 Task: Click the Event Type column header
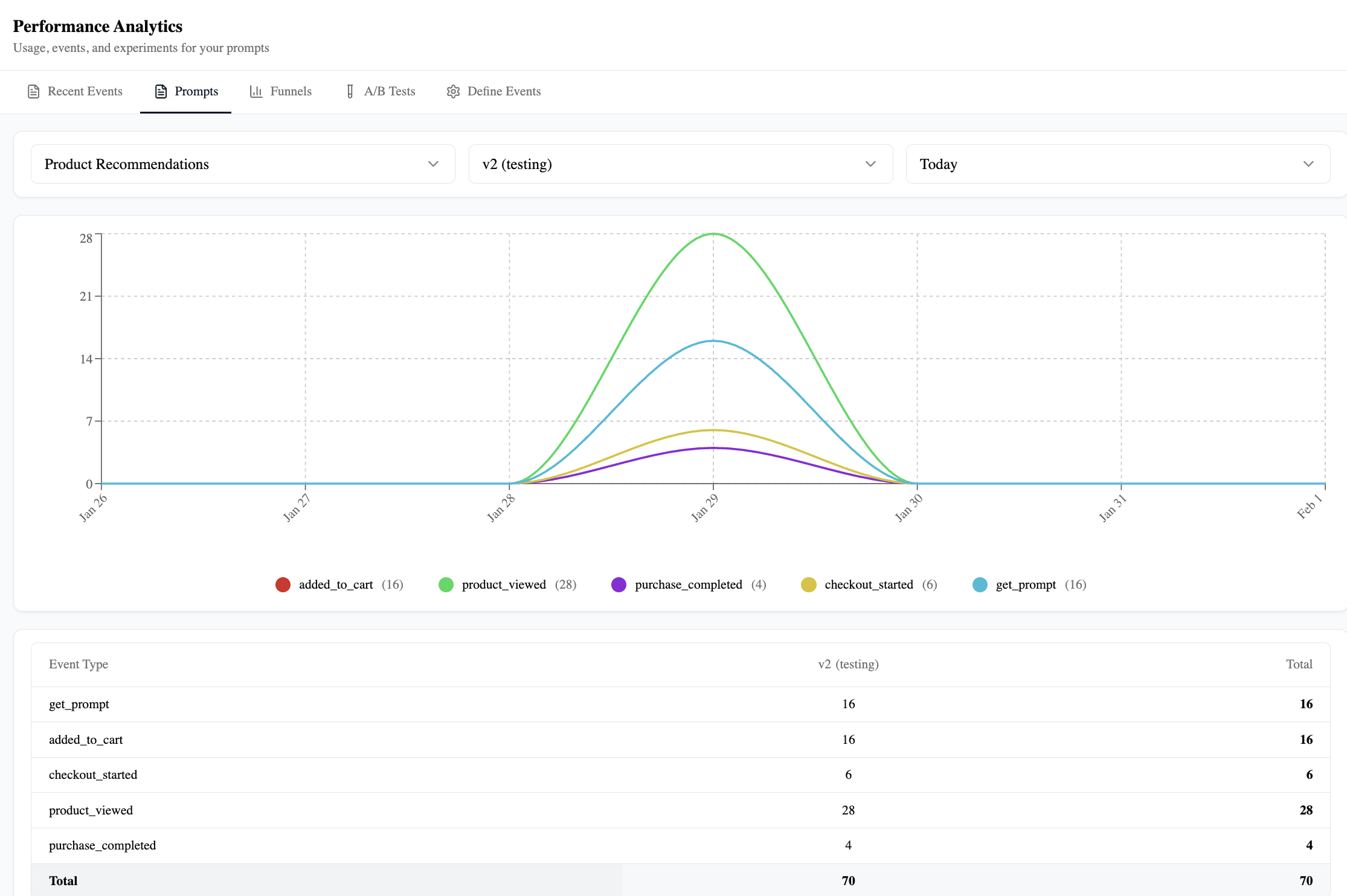pyautogui.click(x=79, y=664)
